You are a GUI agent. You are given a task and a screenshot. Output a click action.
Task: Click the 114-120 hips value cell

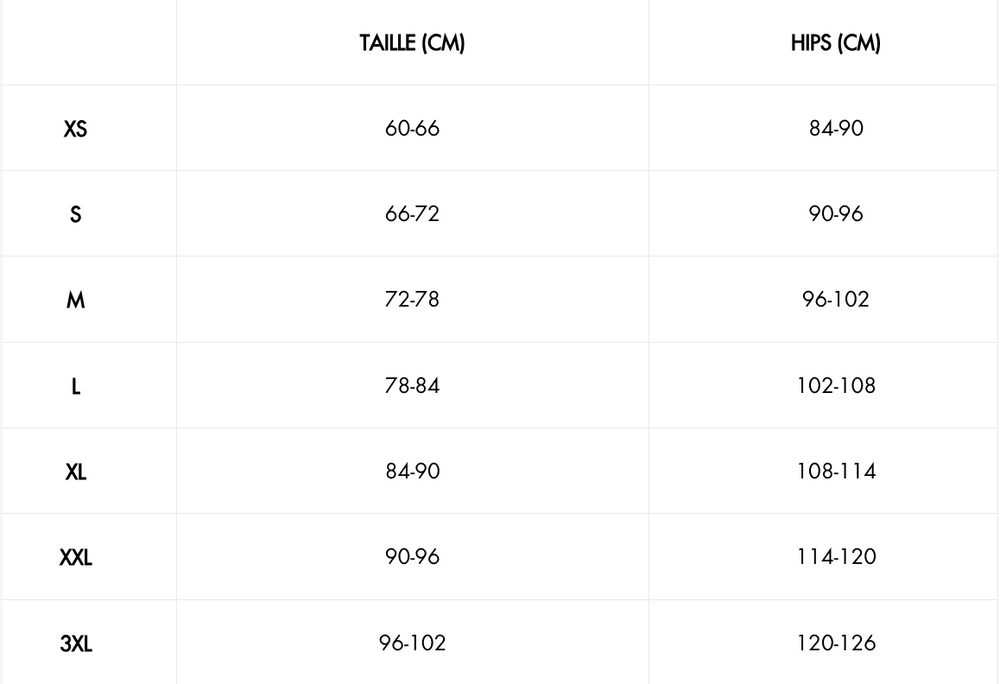[x=835, y=558]
